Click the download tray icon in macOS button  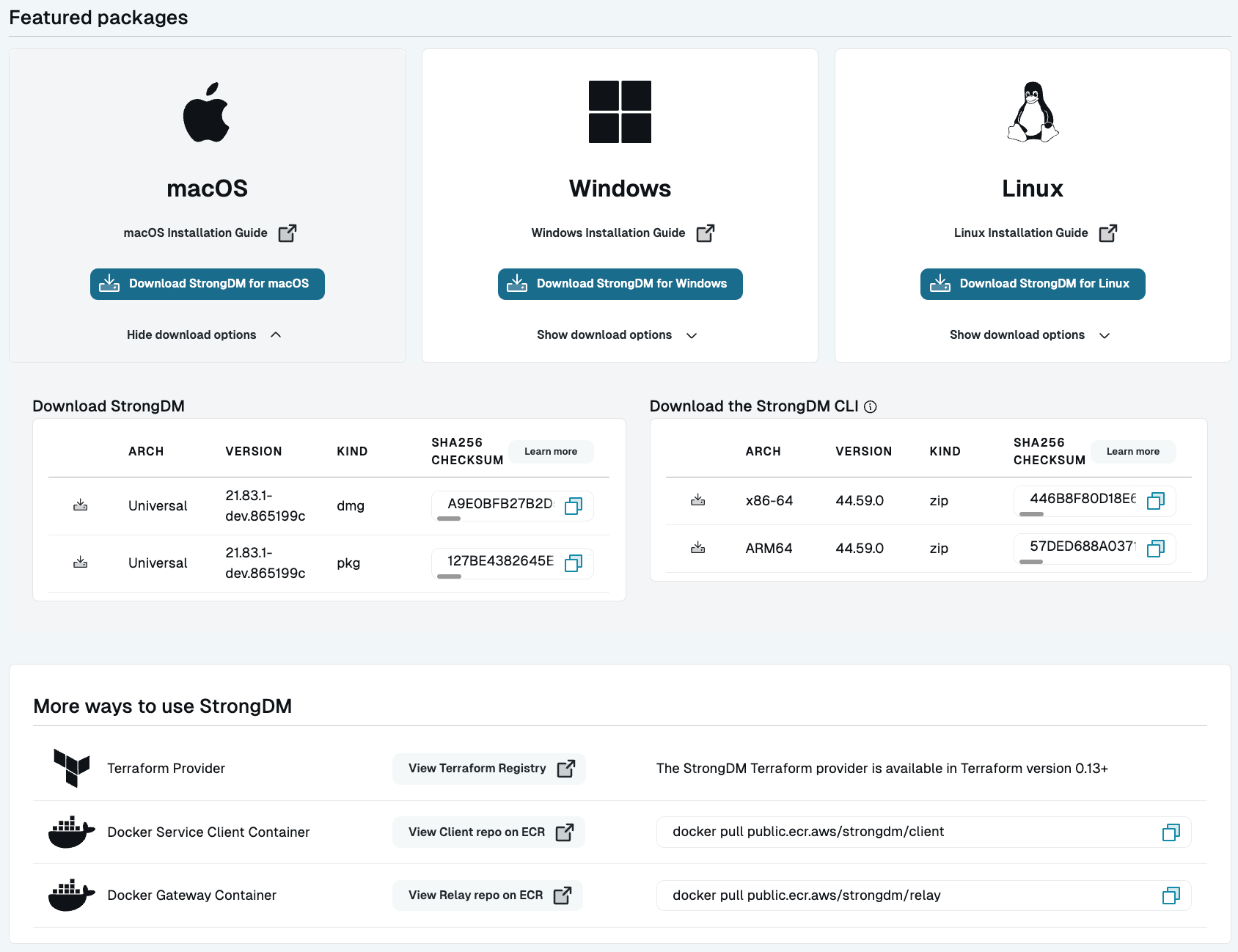[x=109, y=283]
